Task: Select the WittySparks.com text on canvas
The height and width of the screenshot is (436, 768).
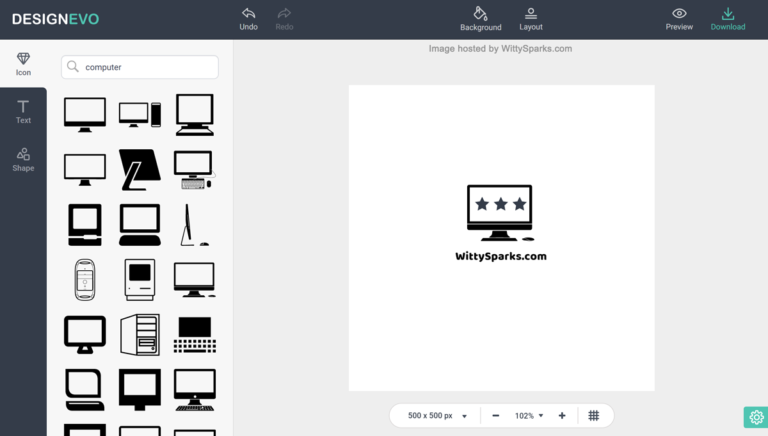Action: click(x=501, y=256)
